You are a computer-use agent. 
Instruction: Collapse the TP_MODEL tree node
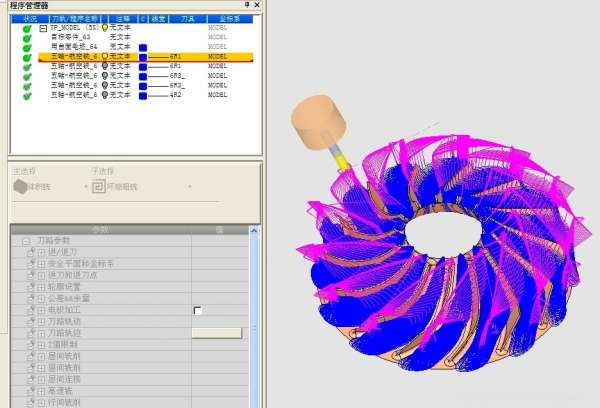[x=43, y=29]
